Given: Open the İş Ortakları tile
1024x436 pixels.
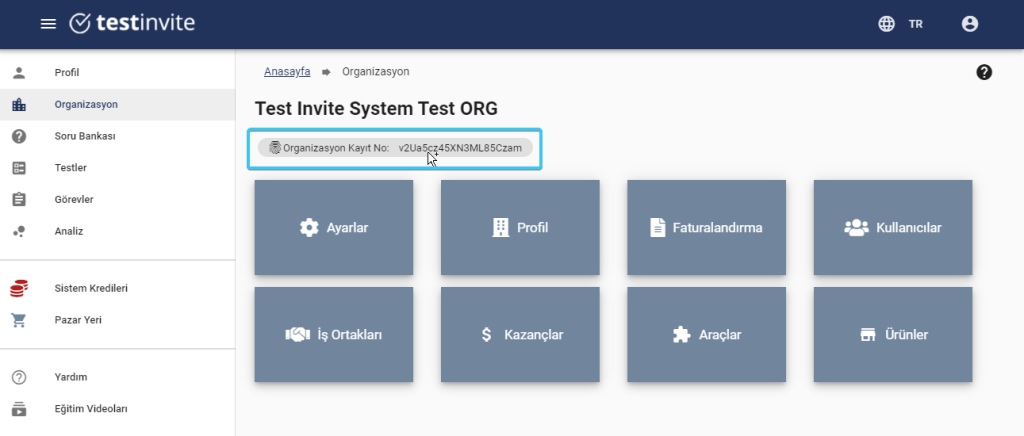Looking at the screenshot, I should point(334,334).
